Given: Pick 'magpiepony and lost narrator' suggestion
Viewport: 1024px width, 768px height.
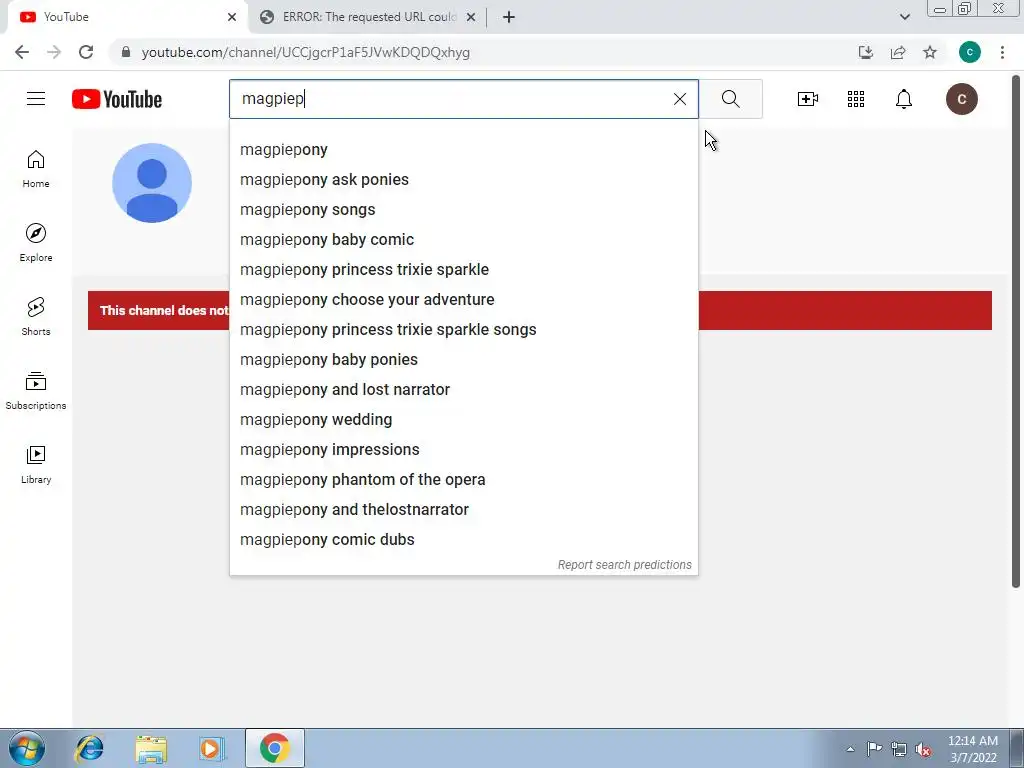Looking at the screenshot, I should pyautogui.click(x=464, y=390).
